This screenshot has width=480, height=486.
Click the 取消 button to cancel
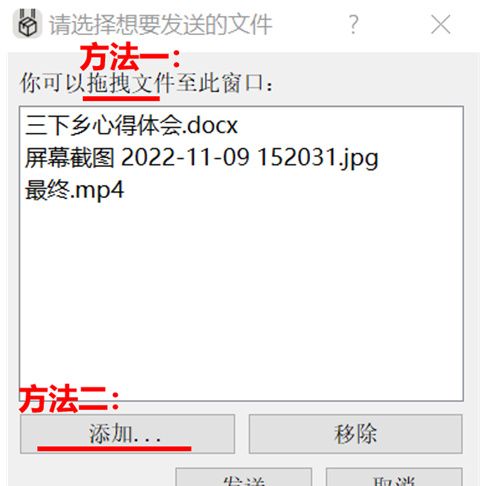pyautogui.click(x=394, y=477)
